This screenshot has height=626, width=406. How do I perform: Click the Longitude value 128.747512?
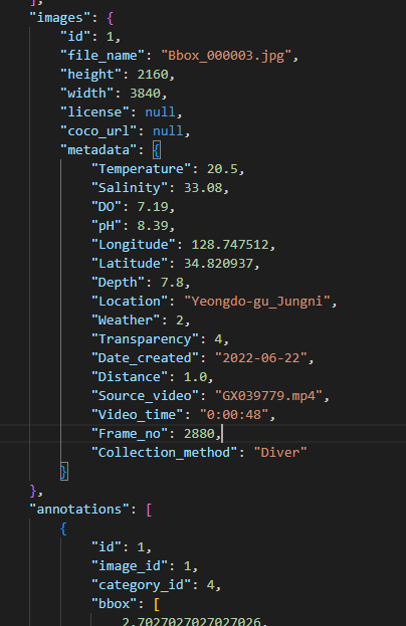pyautogui.click(x=230, y=244)
